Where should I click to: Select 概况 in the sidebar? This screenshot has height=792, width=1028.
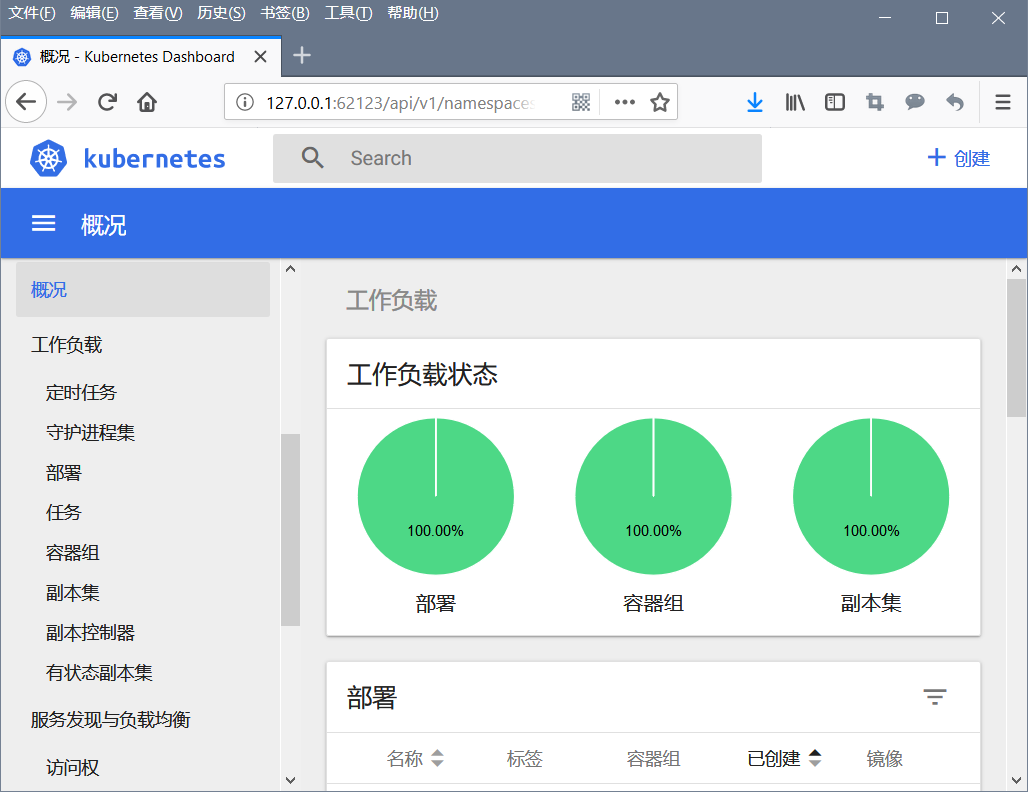tap(143, 290)
